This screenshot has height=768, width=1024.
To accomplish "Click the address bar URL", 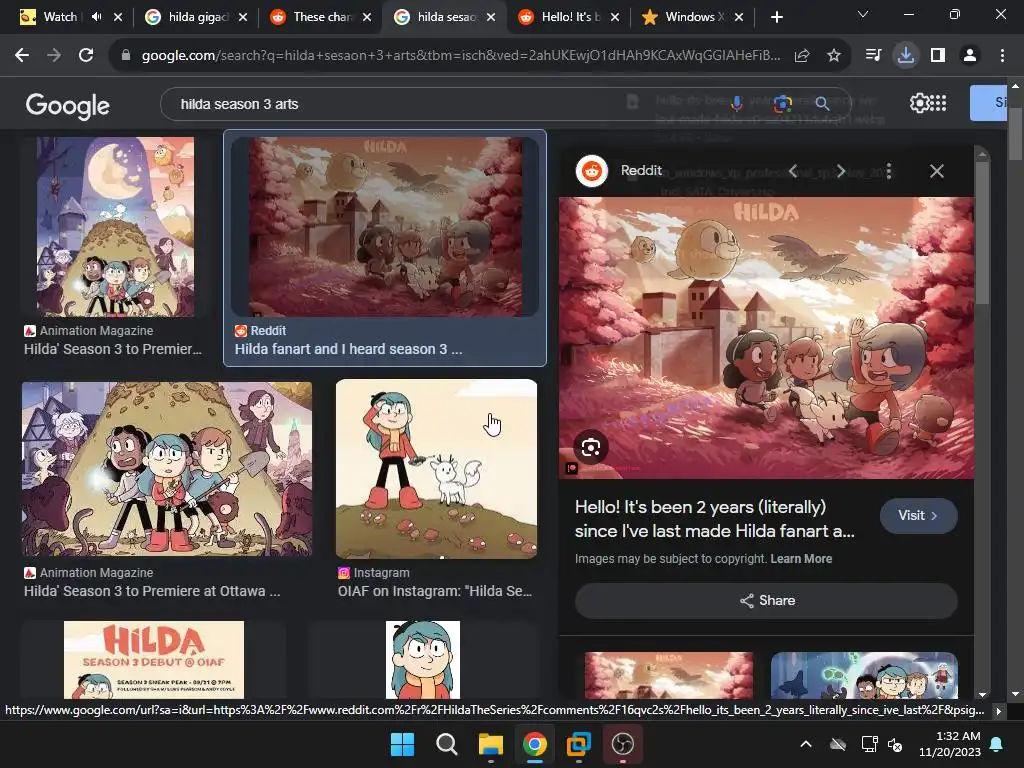I will [460, 56].
